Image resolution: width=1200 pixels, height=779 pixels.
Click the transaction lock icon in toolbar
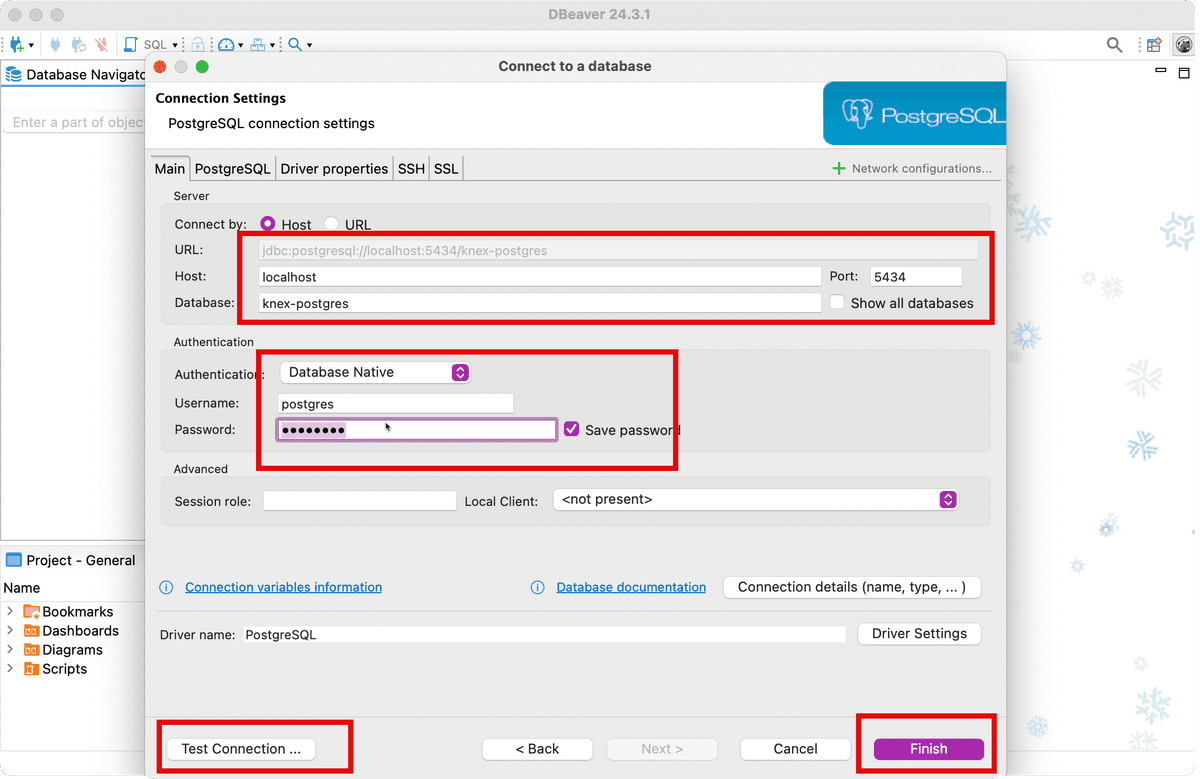[x=198, y=45]
